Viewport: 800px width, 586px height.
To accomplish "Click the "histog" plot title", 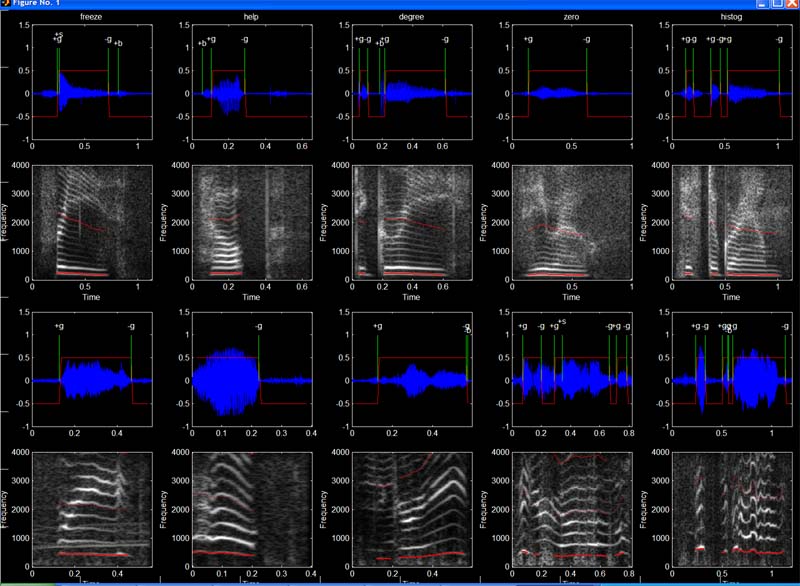I will [x=730, y=17].
